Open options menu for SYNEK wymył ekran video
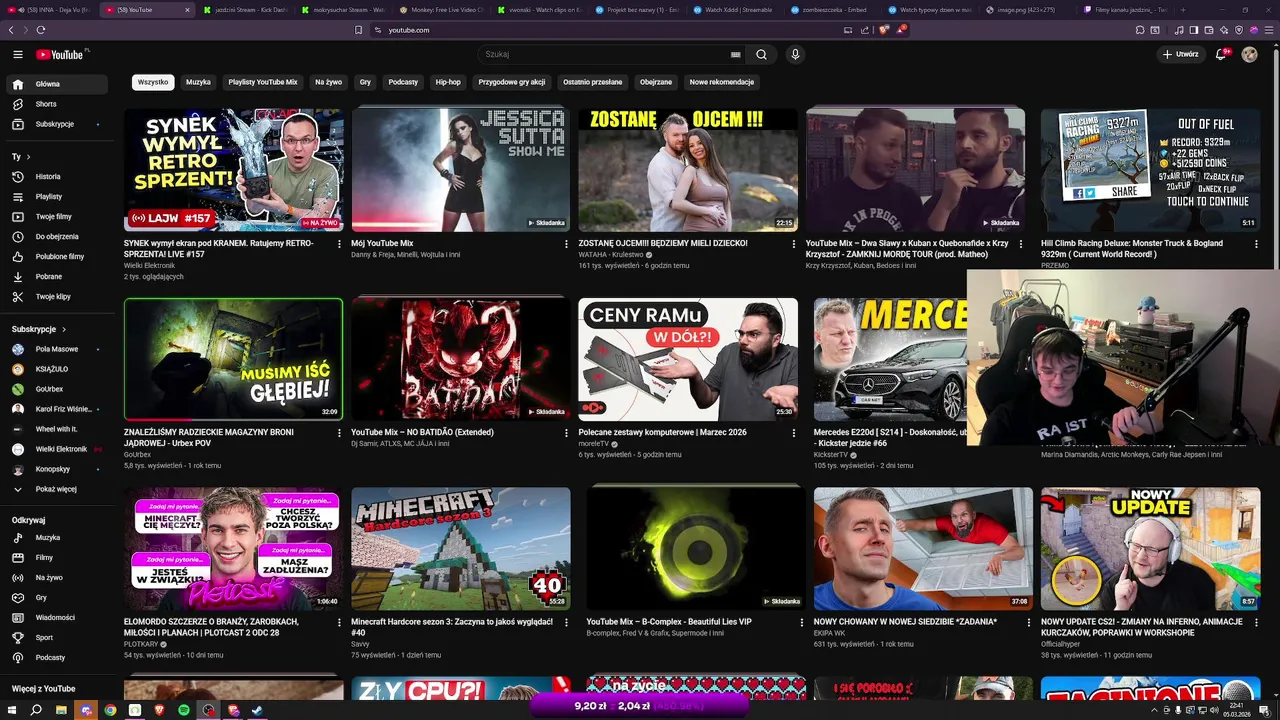 coord(339,243)
